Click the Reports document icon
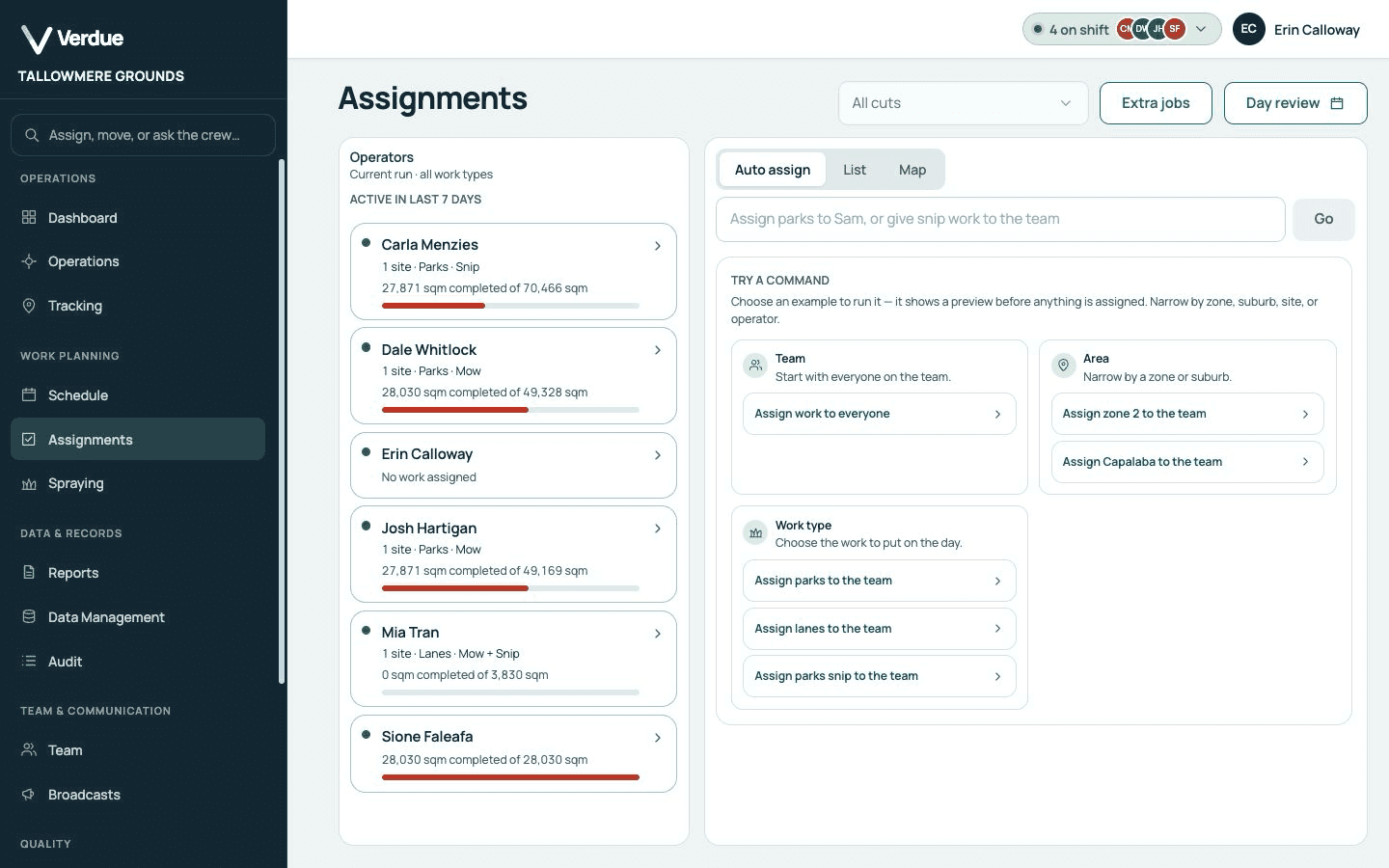 click(x=29, y=573)
